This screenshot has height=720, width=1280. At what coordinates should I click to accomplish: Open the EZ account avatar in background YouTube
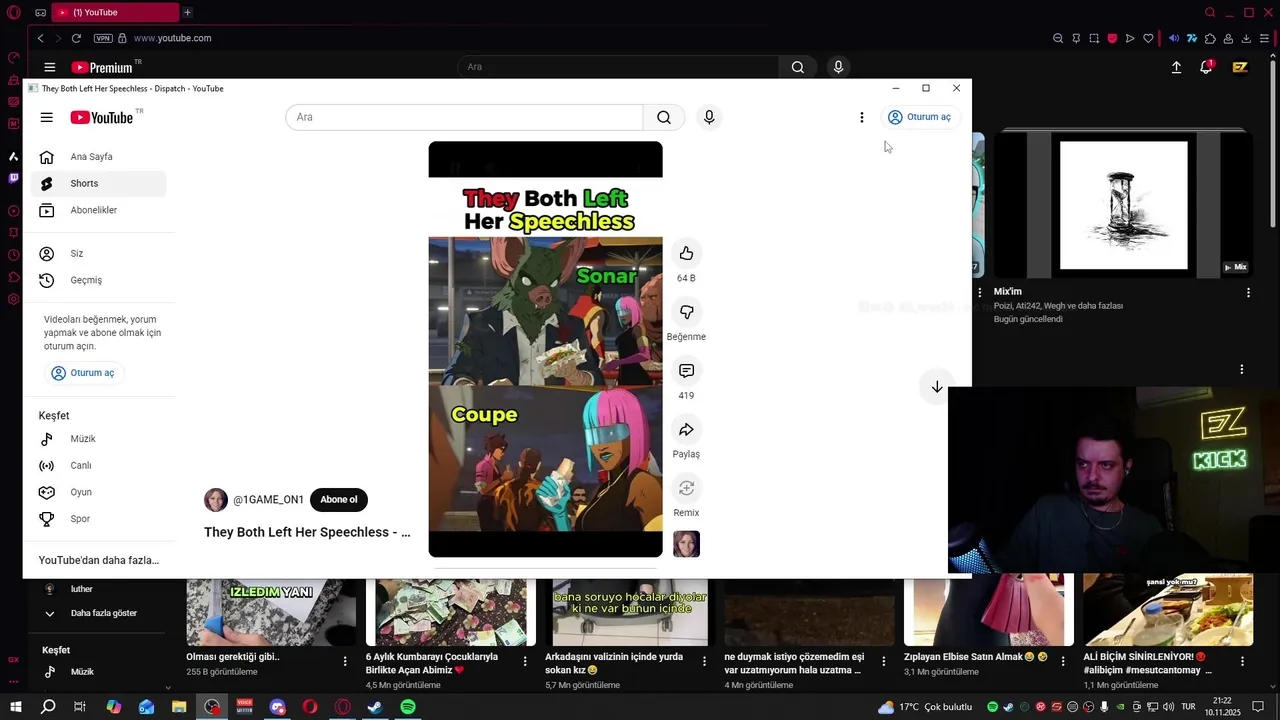tap(1240, 67)
